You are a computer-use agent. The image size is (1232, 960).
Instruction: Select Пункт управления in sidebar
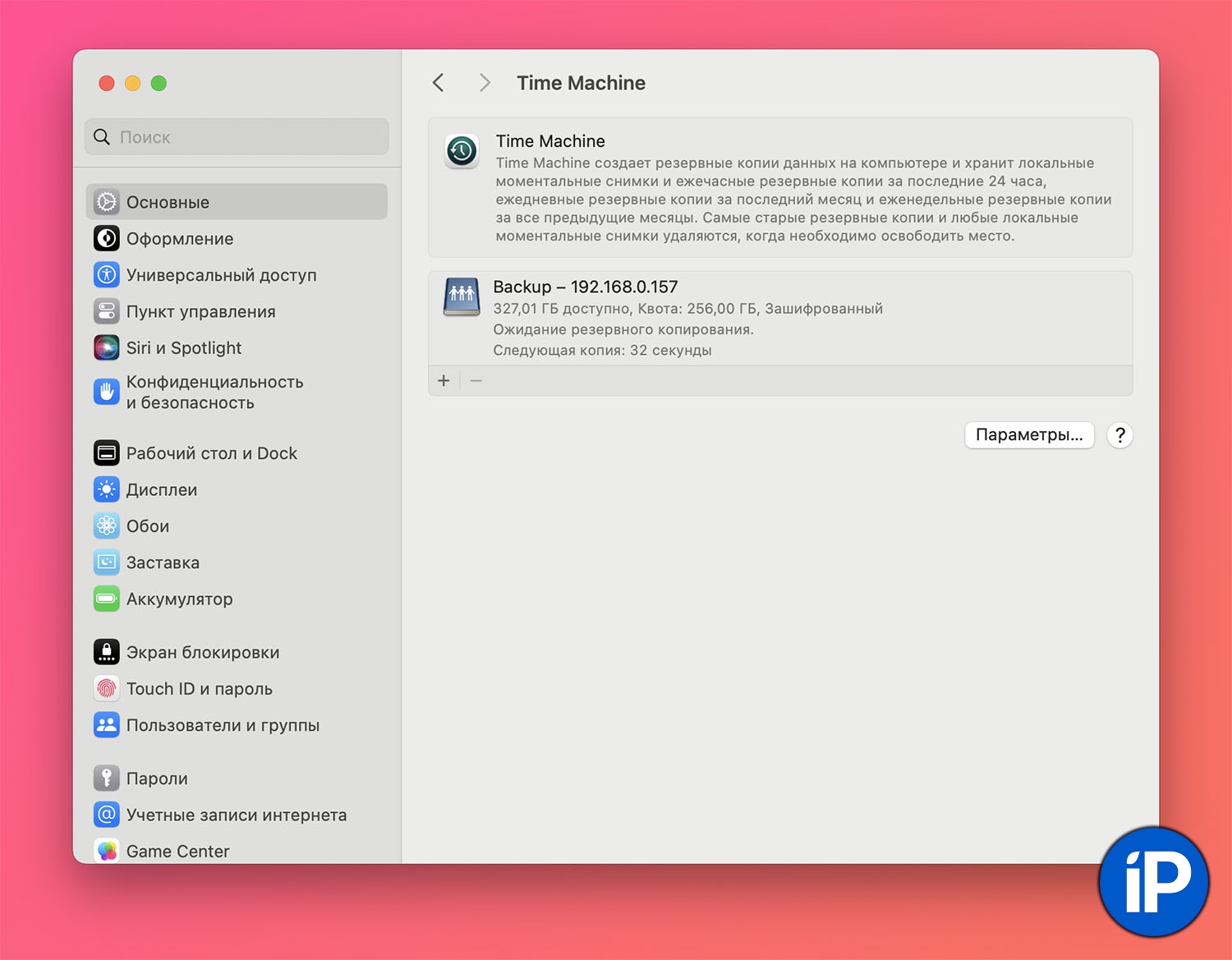(237, 311)
